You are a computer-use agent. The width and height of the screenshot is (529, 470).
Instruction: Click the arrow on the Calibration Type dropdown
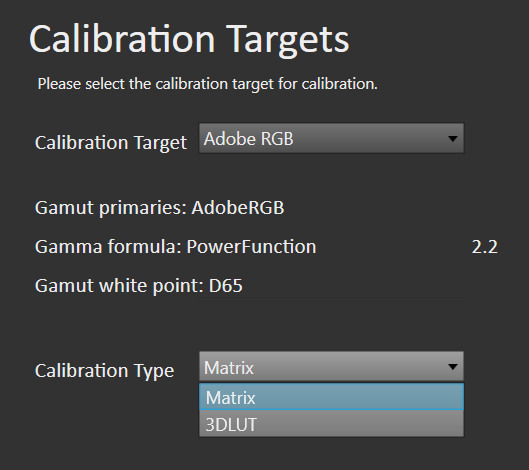(x=452, y=367)
